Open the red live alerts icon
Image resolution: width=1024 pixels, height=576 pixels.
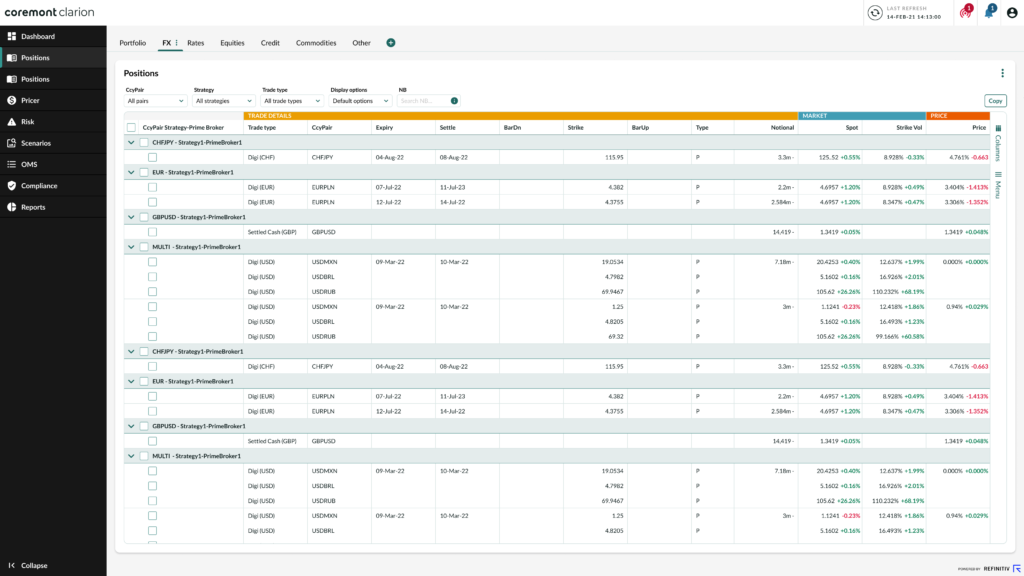[x=965, y=13]
